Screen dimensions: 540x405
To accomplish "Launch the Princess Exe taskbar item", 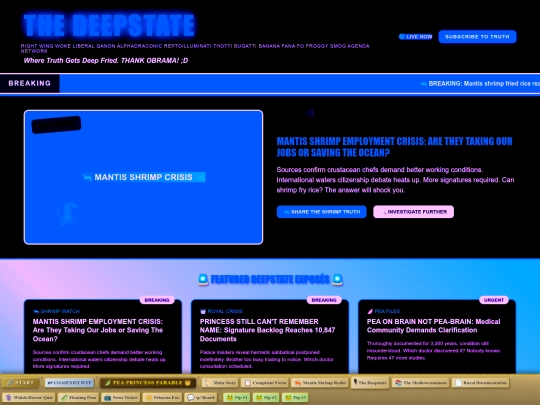I will [x=162, y=397].
